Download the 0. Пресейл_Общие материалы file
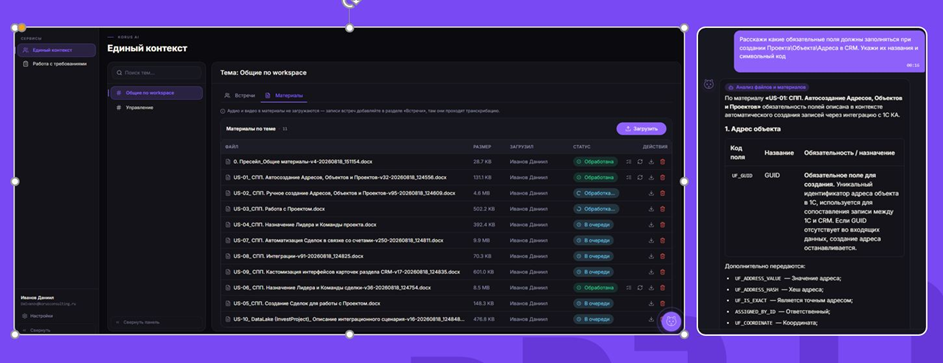This screenshot has height=363, width=943. coord(651,162)
